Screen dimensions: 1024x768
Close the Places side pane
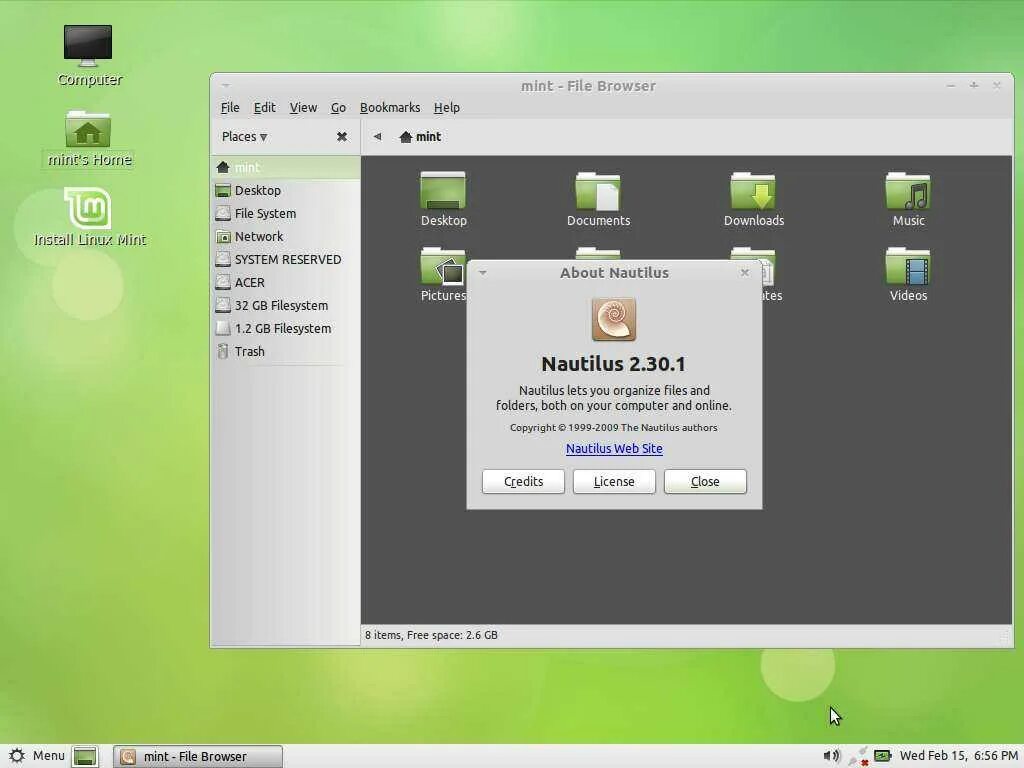(x=342, y=136)
